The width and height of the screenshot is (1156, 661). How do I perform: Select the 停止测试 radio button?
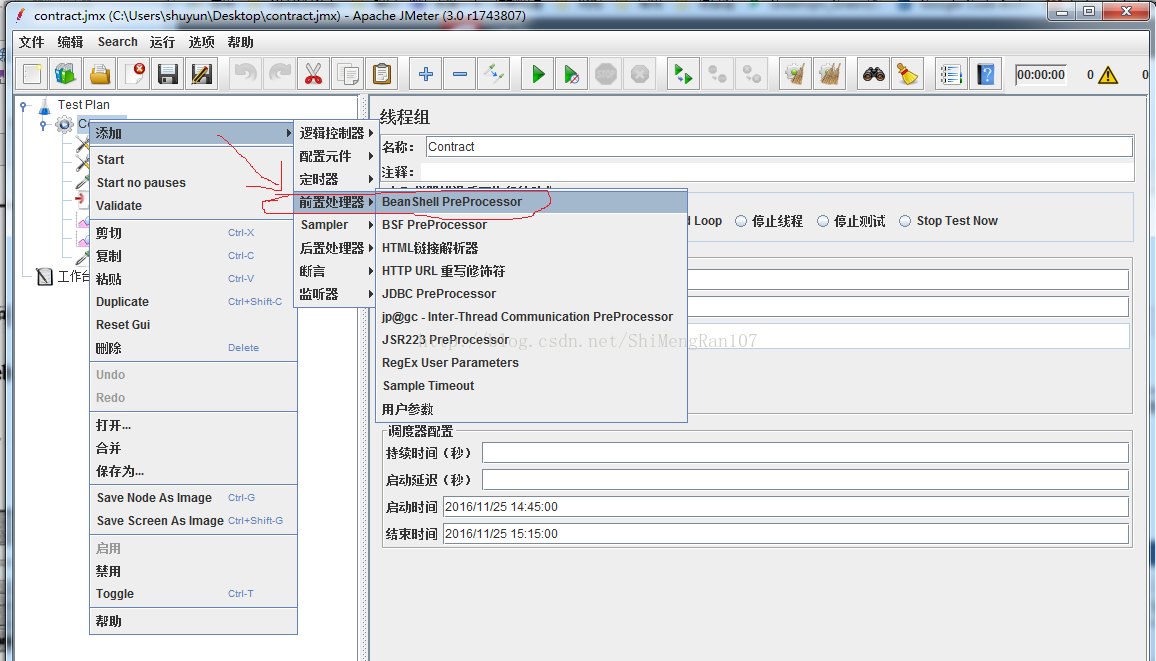coord(823,221)
